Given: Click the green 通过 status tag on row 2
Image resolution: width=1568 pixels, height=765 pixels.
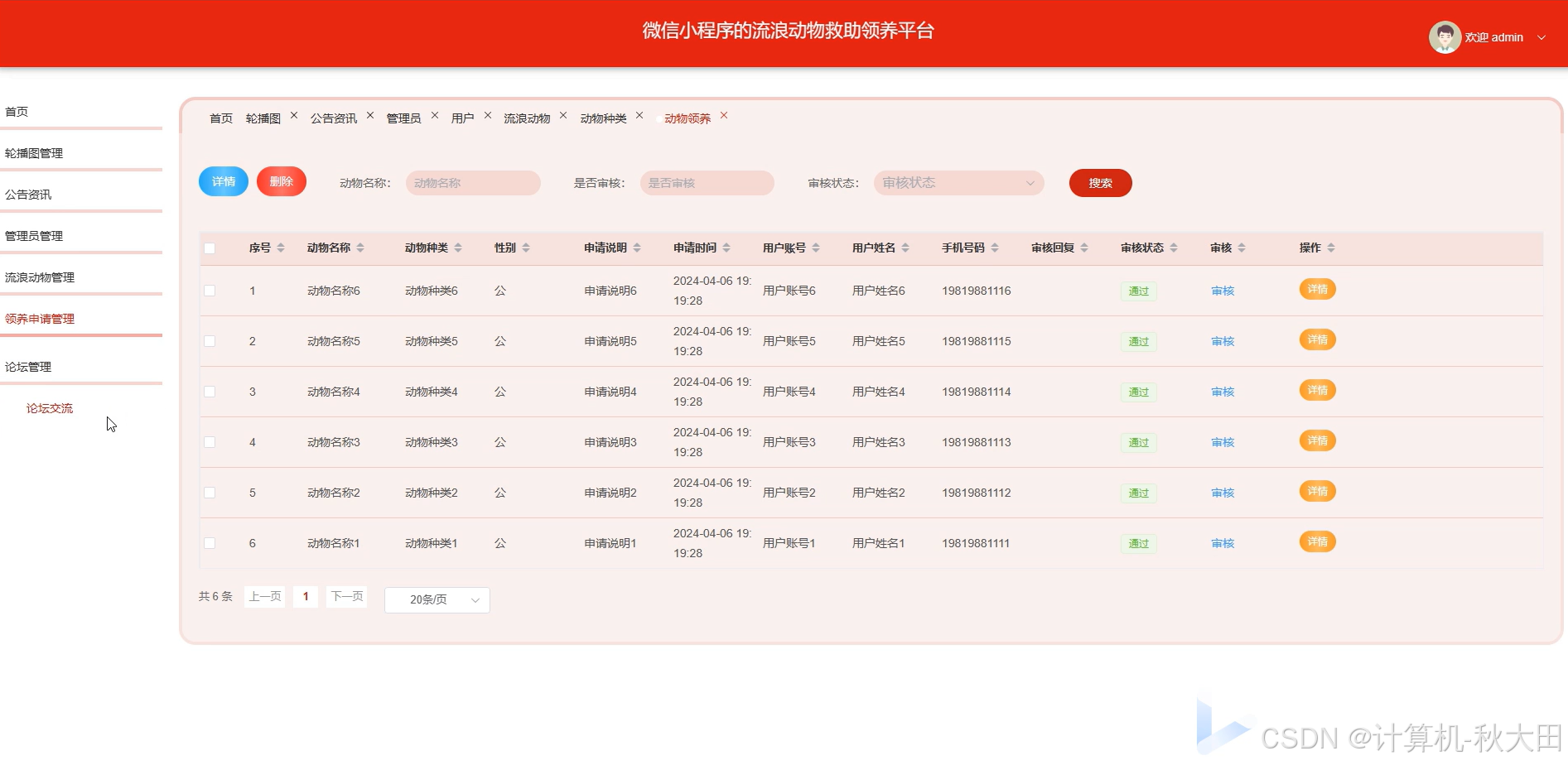Looking at the screenshot, I should [1138, 341].
